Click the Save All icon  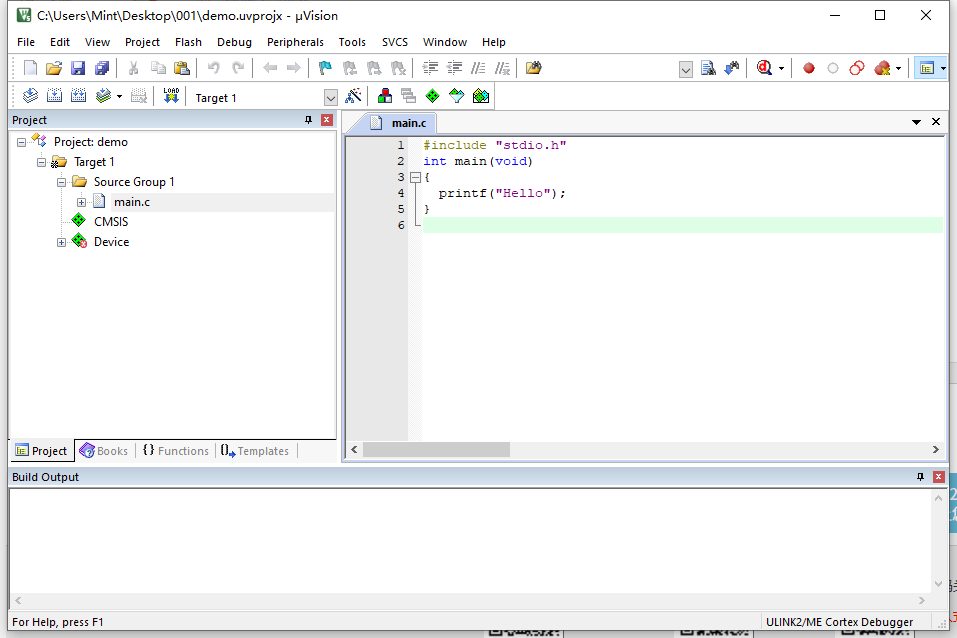point(102,68)
